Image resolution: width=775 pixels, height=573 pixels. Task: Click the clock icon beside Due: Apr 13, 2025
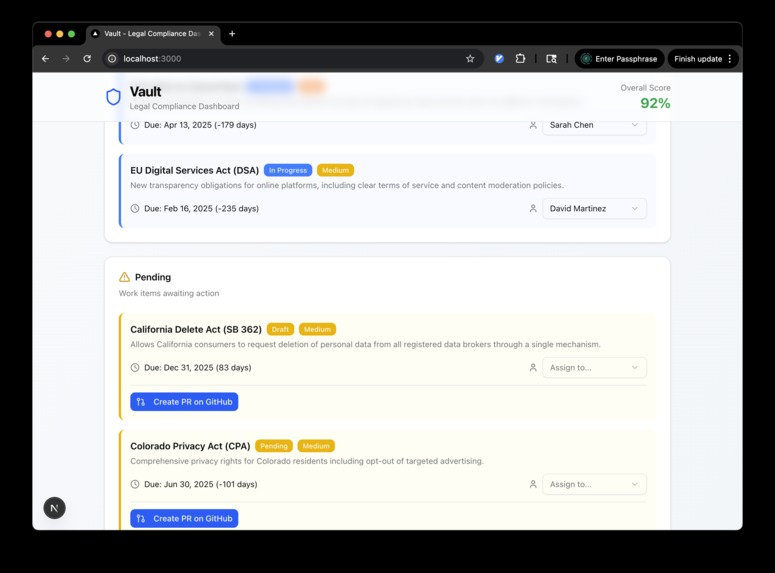click(x=135, y=125)
